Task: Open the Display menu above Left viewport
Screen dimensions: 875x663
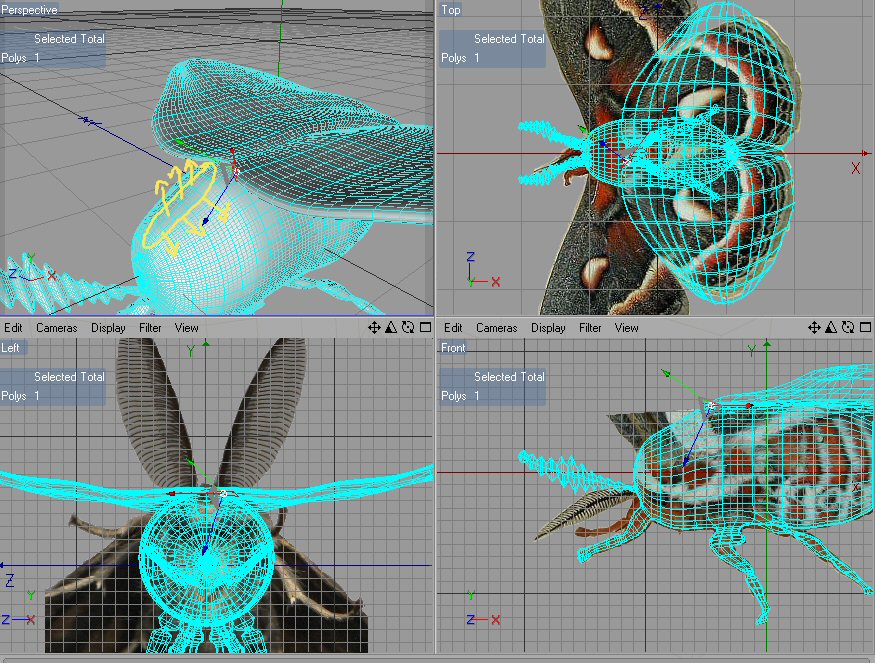Action: [108, 328]
